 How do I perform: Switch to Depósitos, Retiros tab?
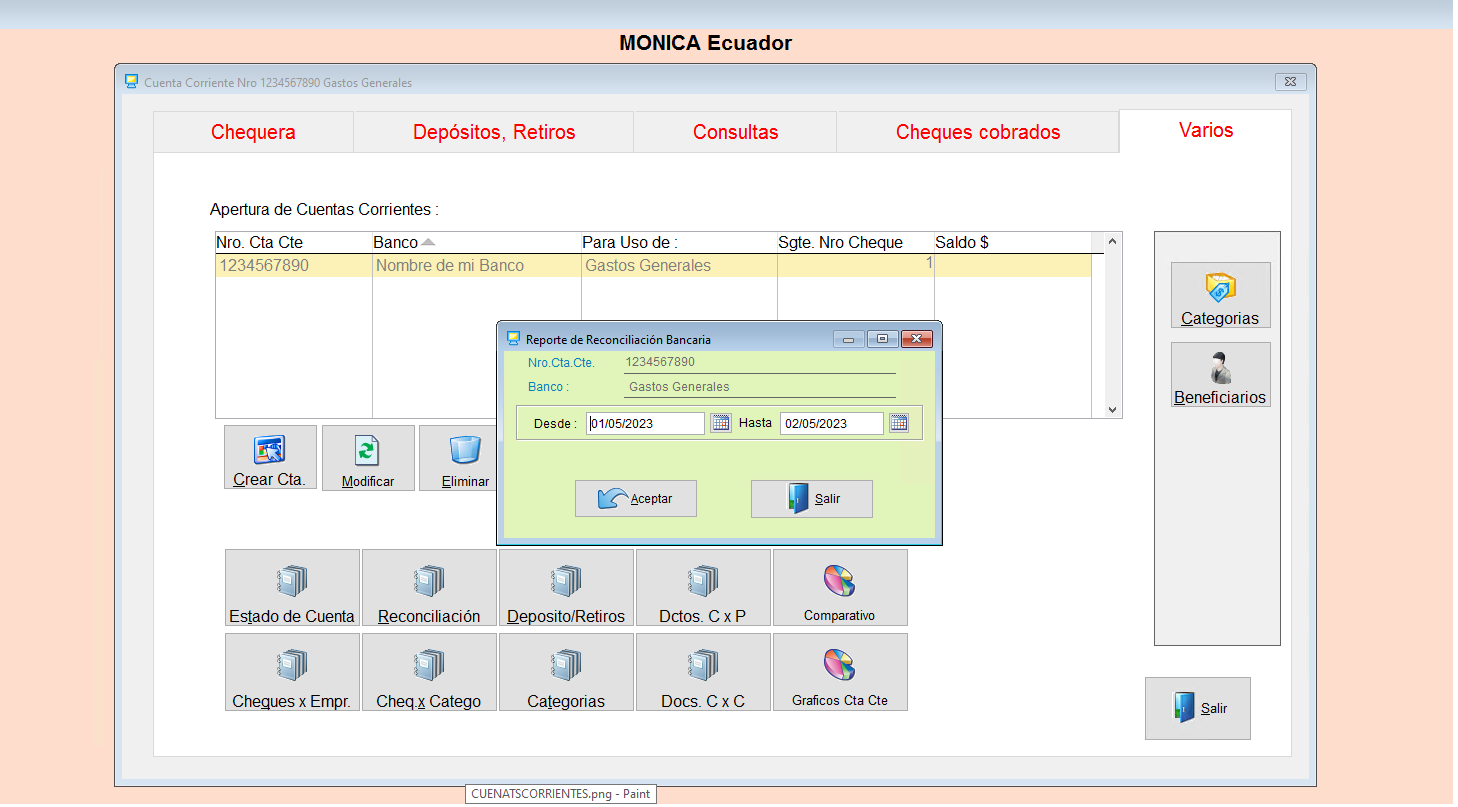(x=494, y=132)
